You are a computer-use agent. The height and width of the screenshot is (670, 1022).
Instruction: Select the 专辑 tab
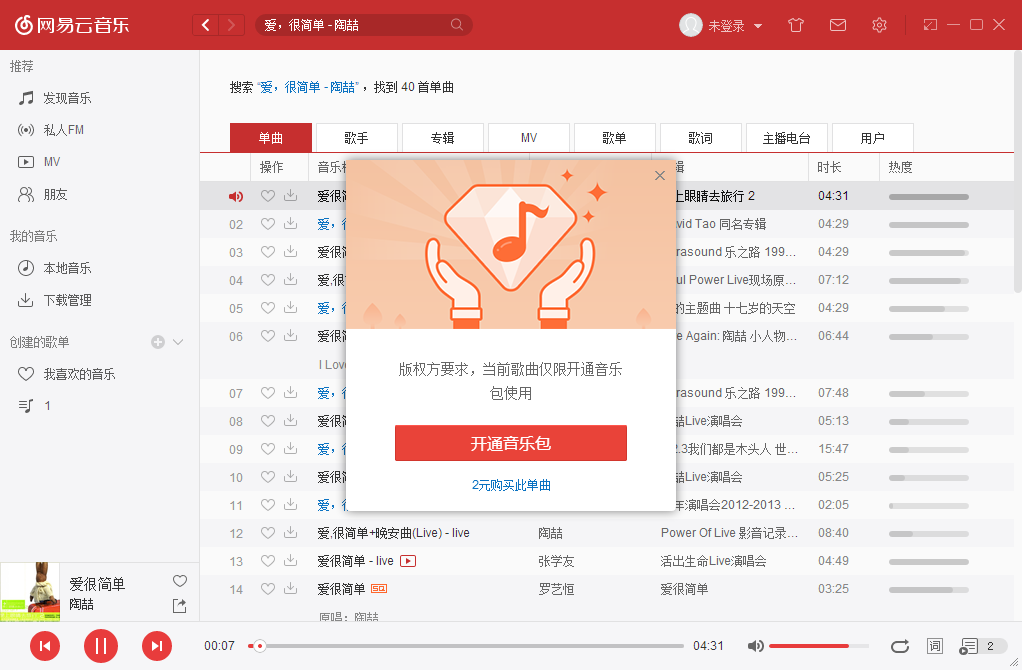click(x=443, y=138)
